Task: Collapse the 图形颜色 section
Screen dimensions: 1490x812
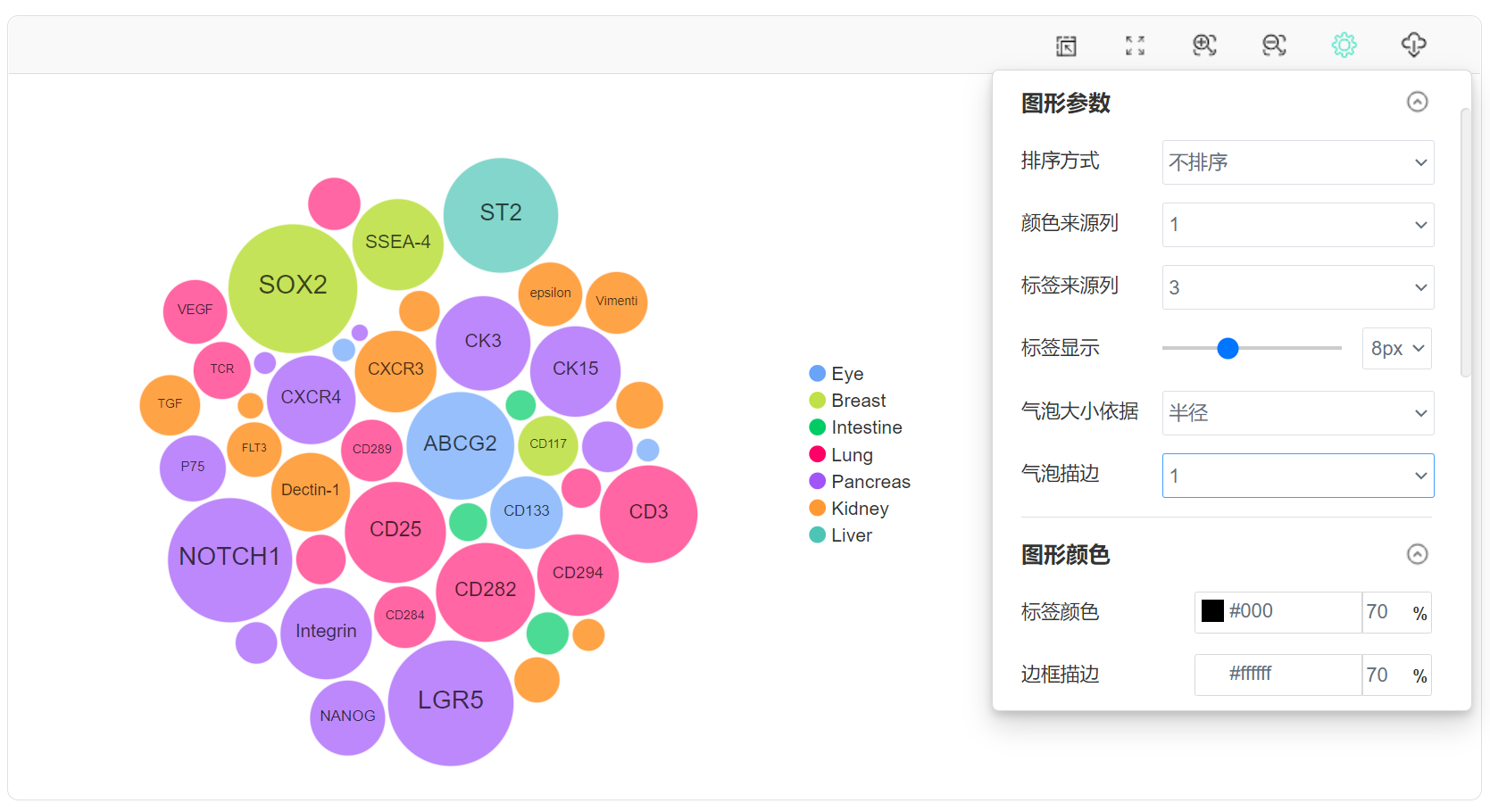Action: coord(1417,554)
